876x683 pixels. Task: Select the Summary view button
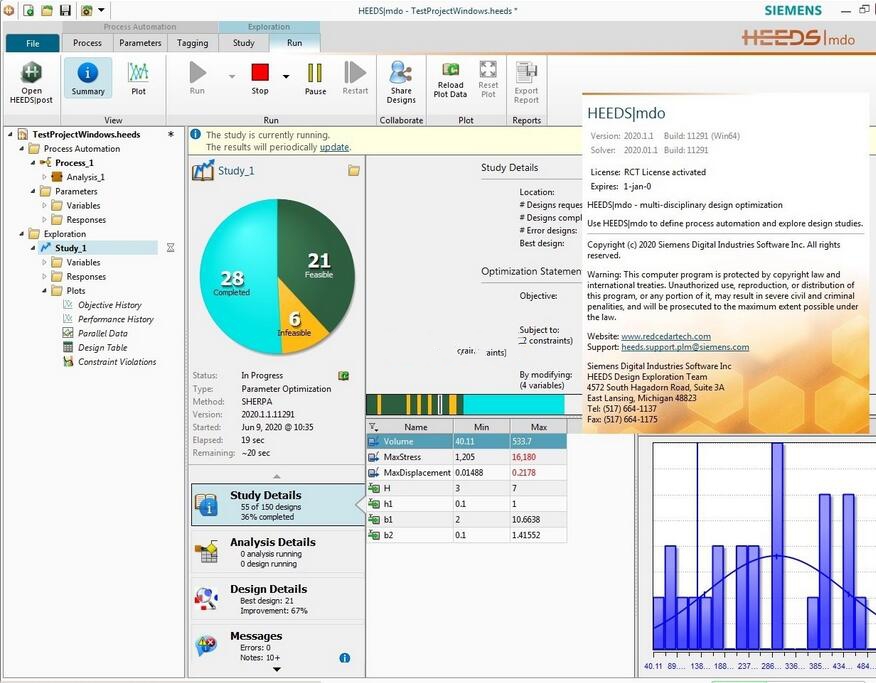tap(88, 78)
